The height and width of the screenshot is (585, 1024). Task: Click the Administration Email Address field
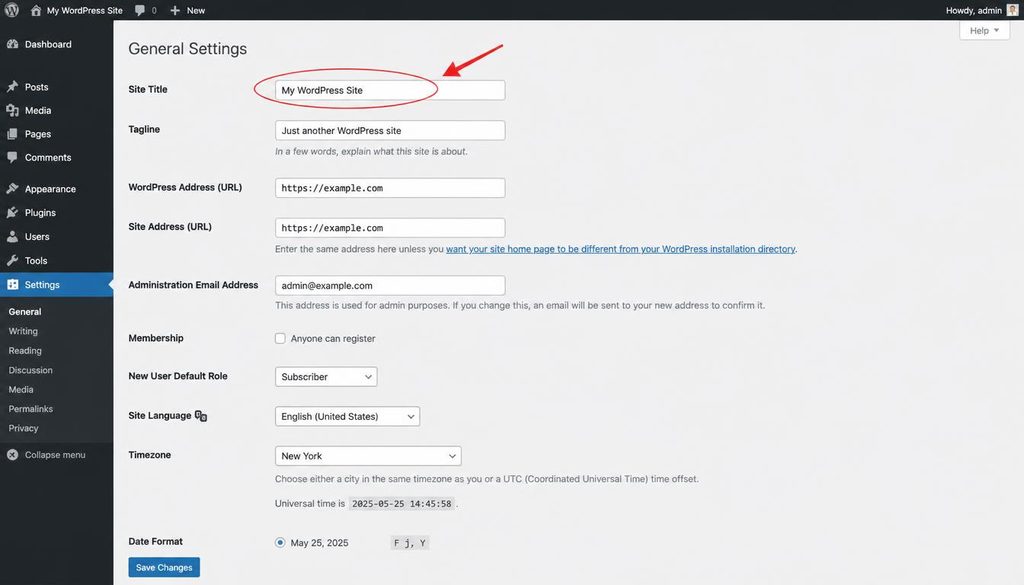(x=390, y=285)
